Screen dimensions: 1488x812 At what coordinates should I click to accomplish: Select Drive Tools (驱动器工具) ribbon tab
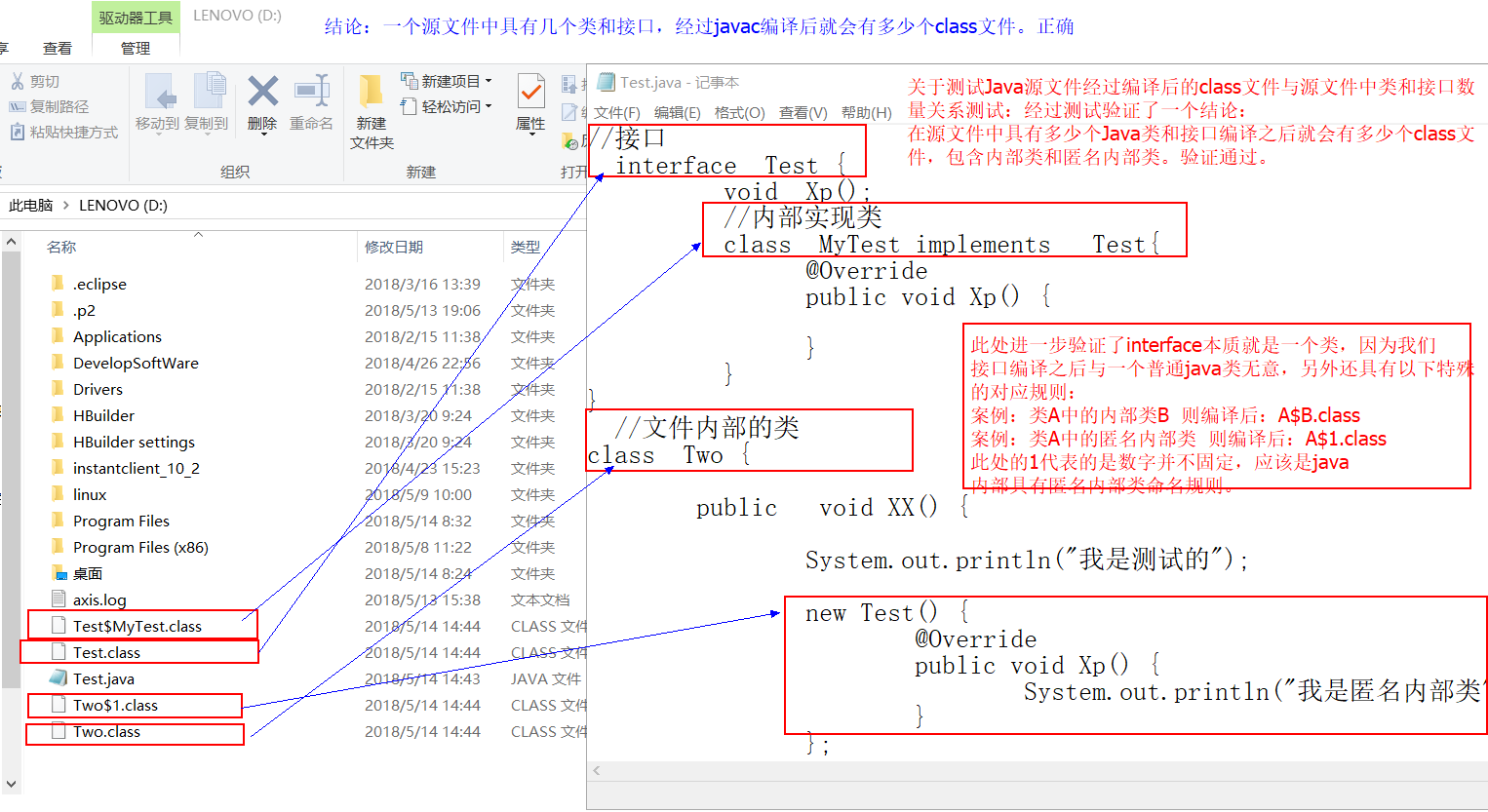tap(136, 18)
